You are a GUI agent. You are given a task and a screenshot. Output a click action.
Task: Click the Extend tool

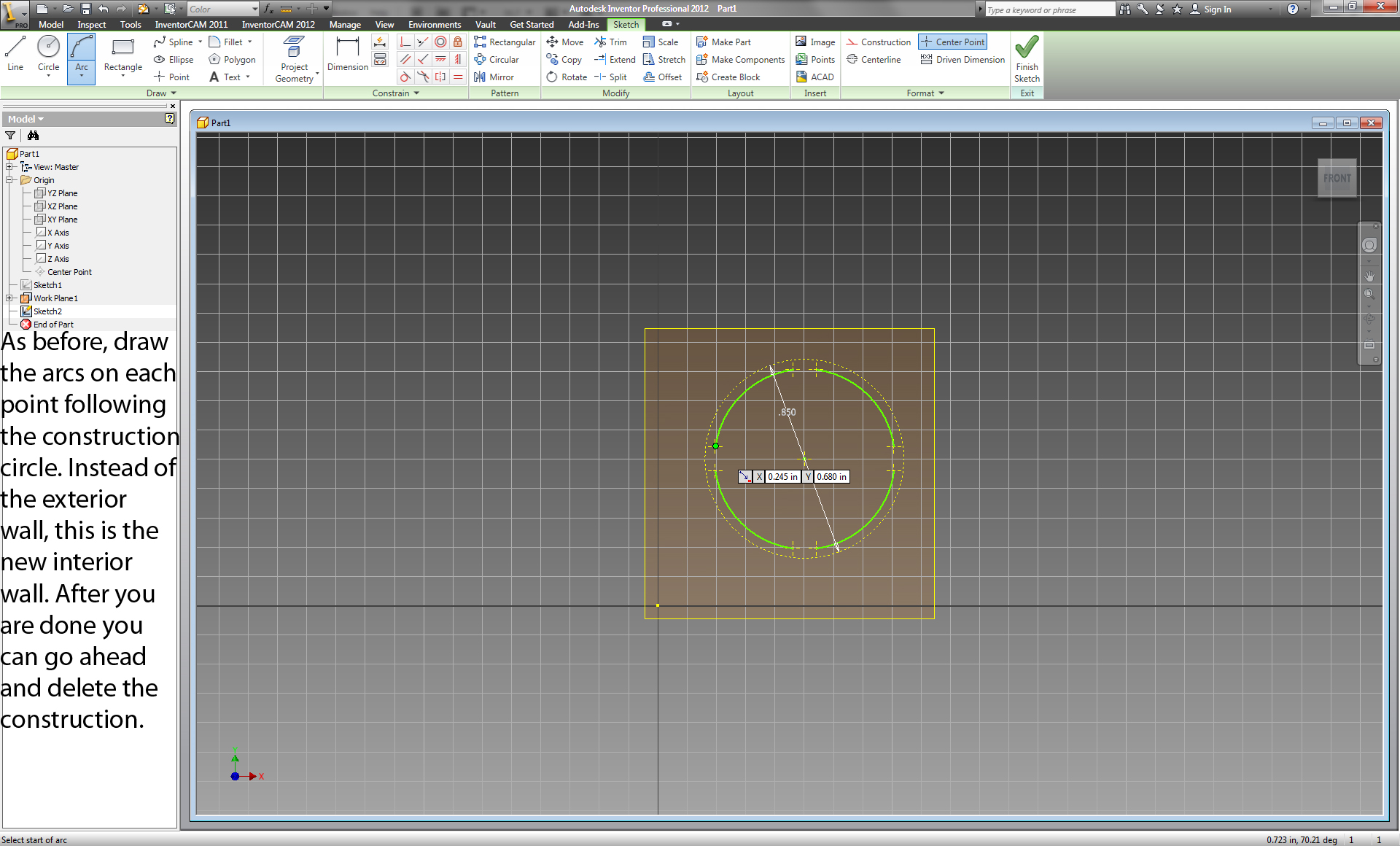click(615, 60)
